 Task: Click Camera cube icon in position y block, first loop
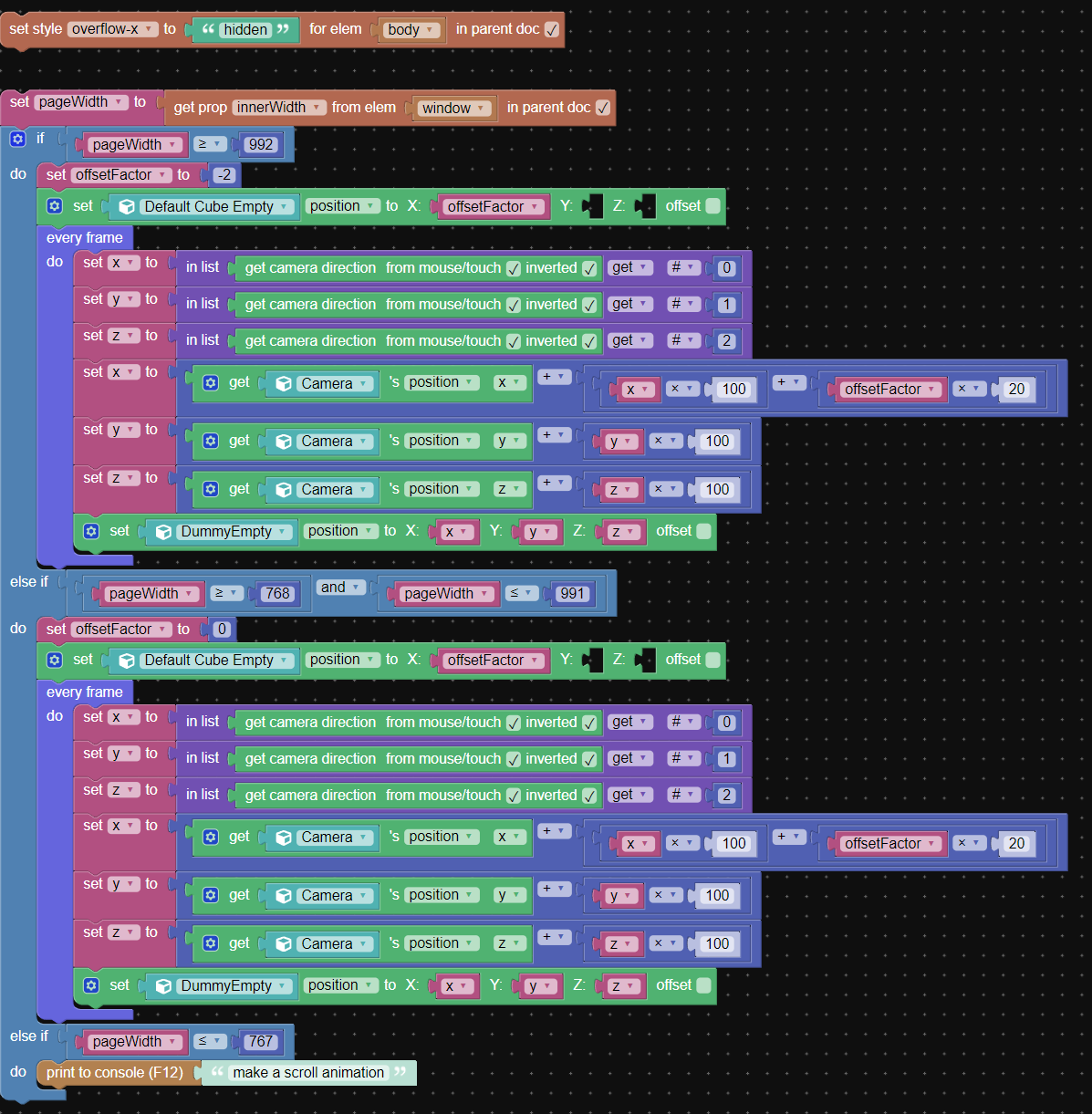[x=284, y=442]
